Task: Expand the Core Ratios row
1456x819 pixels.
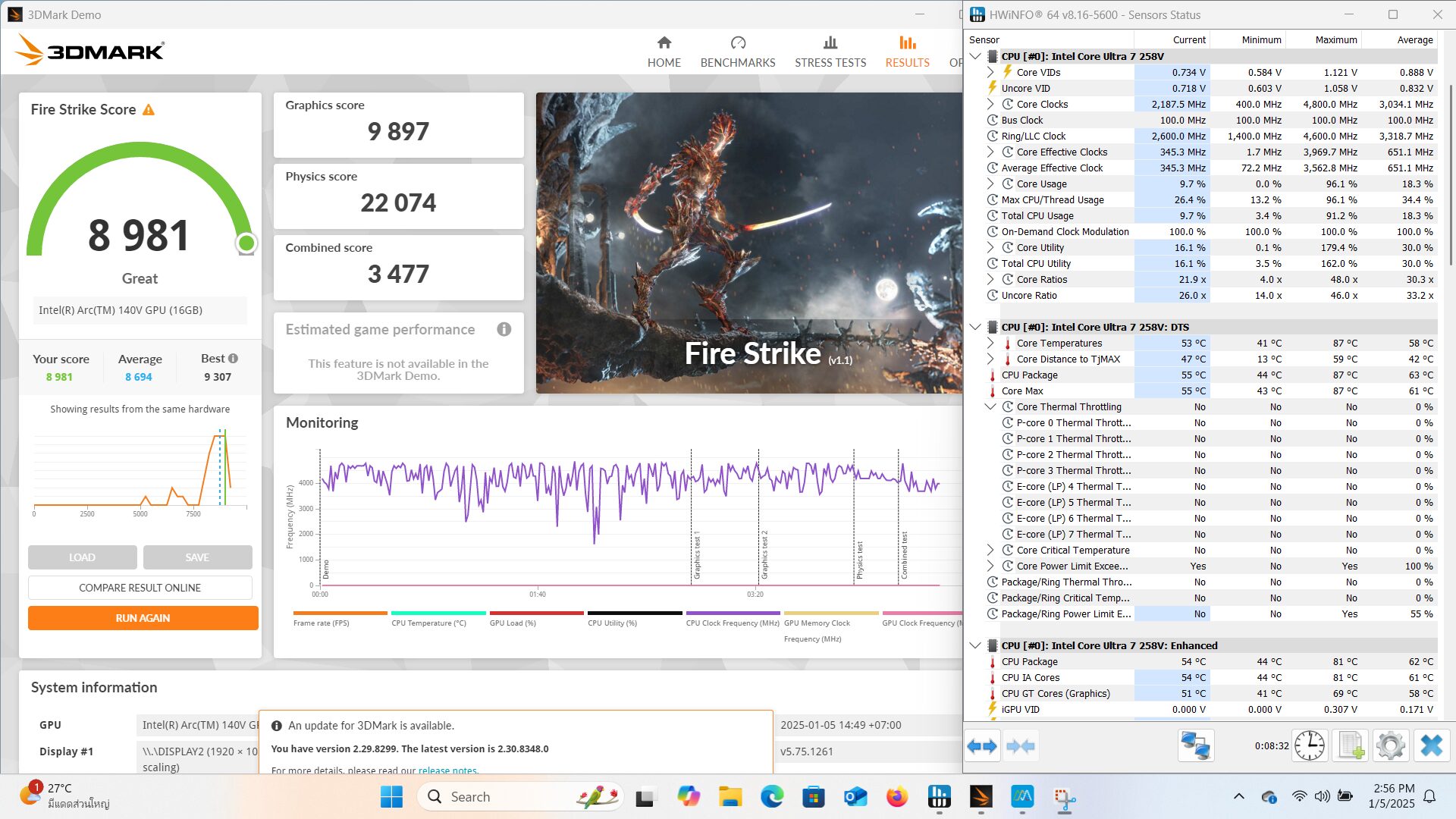Action: 990,279
